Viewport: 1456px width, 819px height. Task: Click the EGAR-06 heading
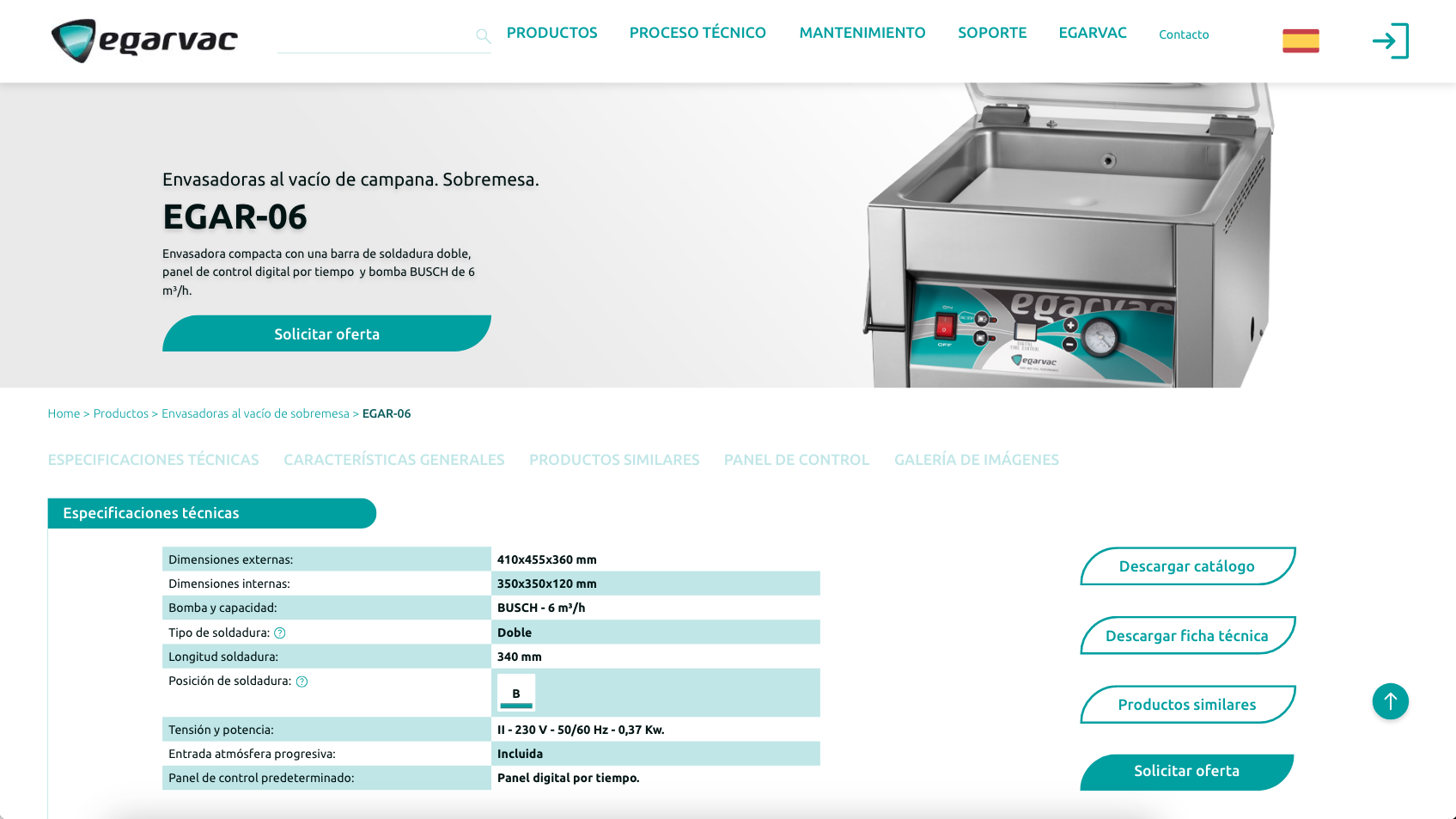click(235, 217)
